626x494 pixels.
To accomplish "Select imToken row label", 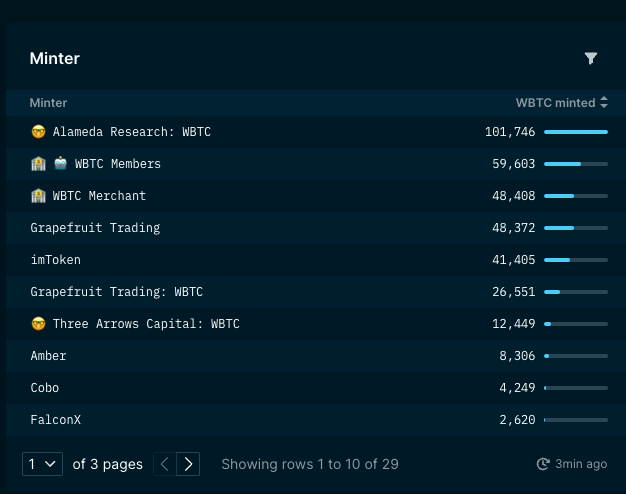I will click(55, 260).
